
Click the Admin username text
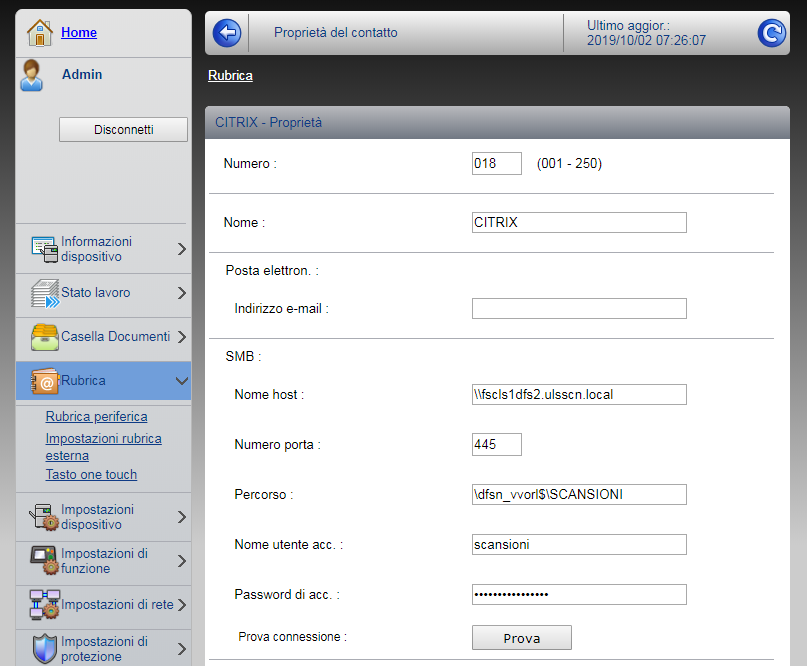(x=82, y=75)
